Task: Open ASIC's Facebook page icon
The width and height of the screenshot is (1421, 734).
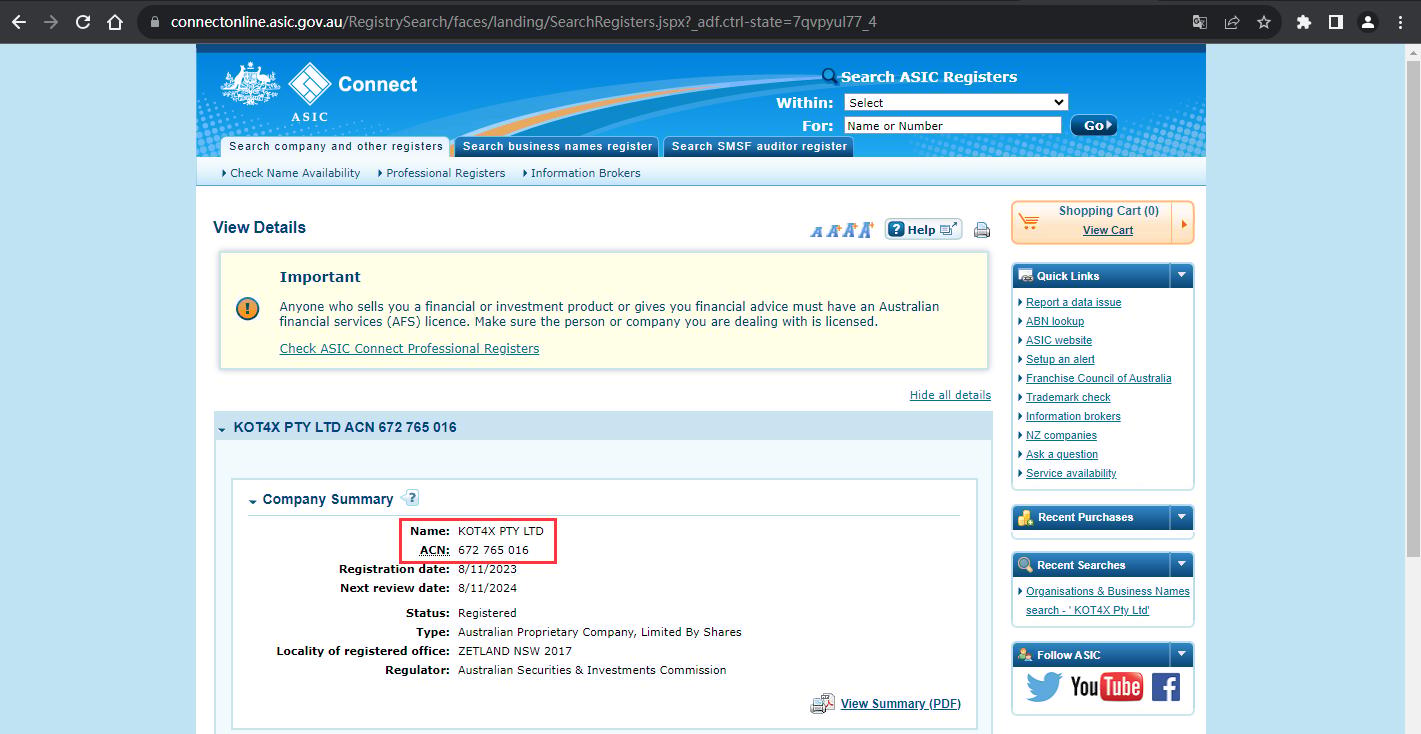Action: pos(1166,687)
